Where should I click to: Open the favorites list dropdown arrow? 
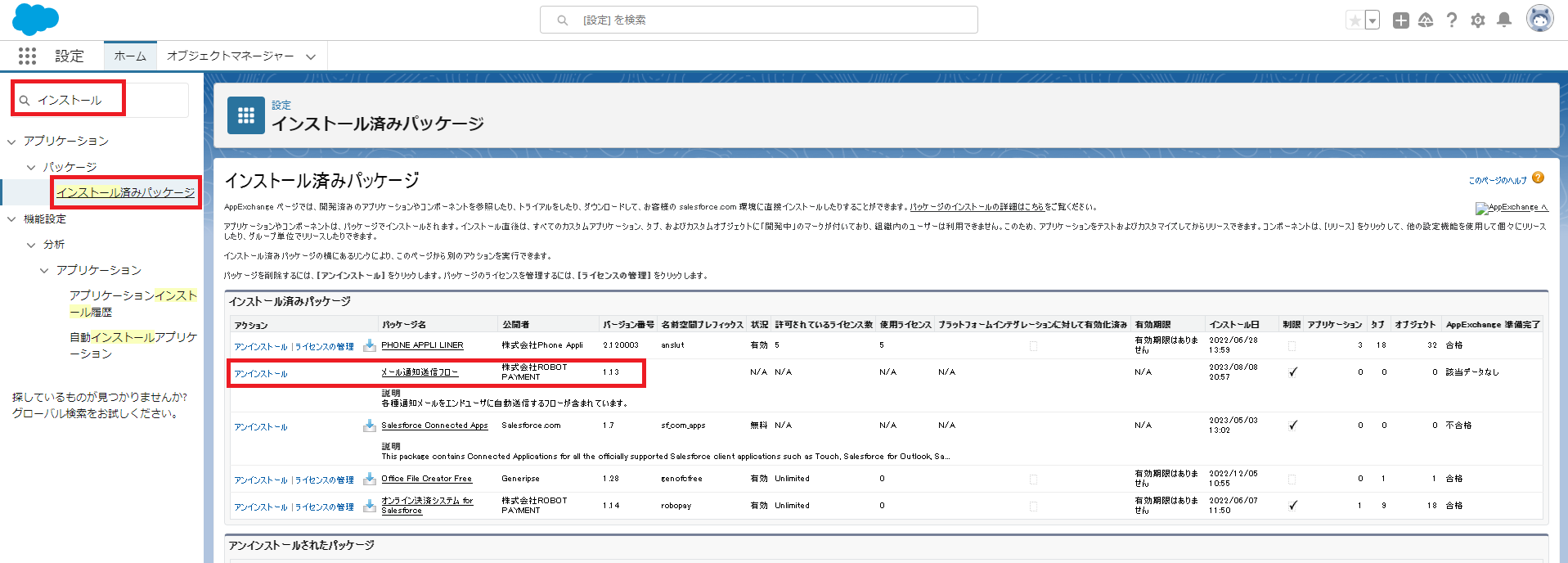coord(1373,20)
